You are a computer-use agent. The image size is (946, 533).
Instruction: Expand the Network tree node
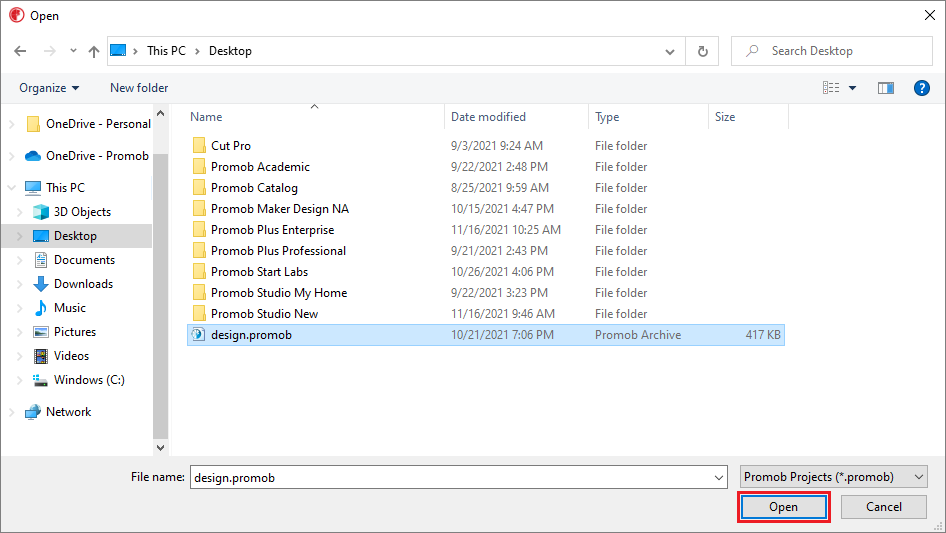(11, 412)
